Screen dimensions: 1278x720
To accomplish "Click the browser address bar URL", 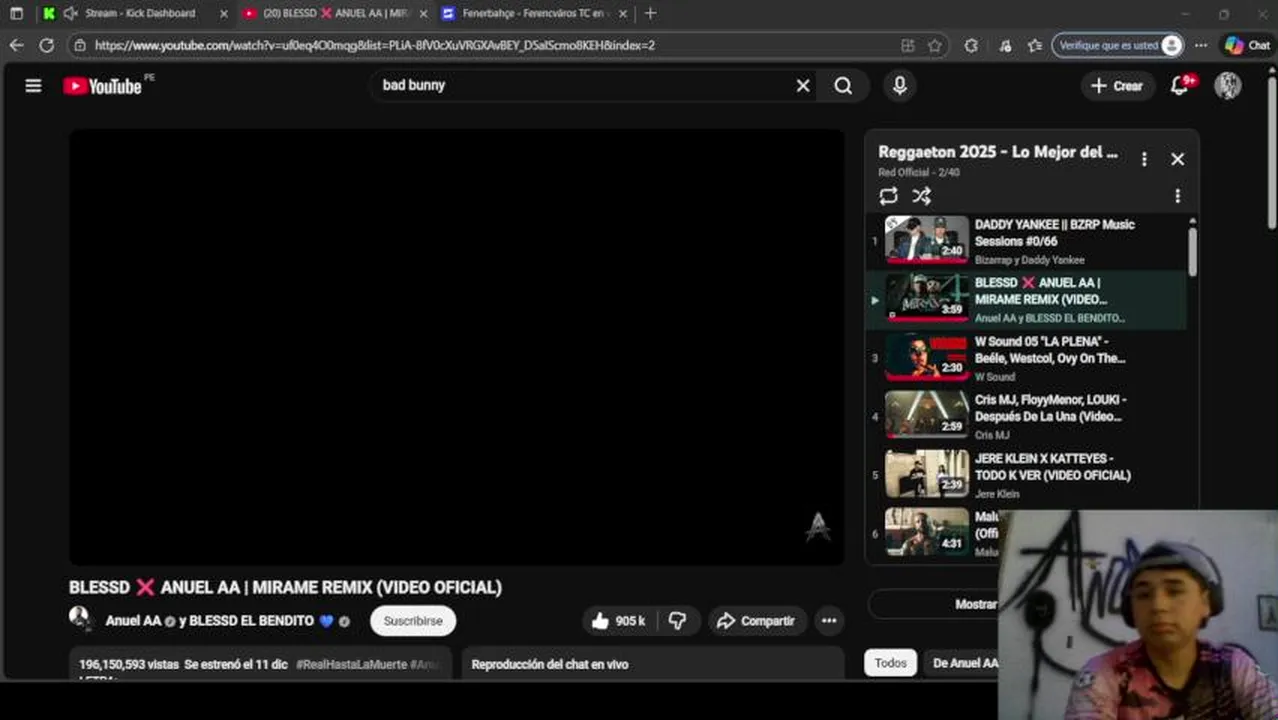I will [375, 45].
